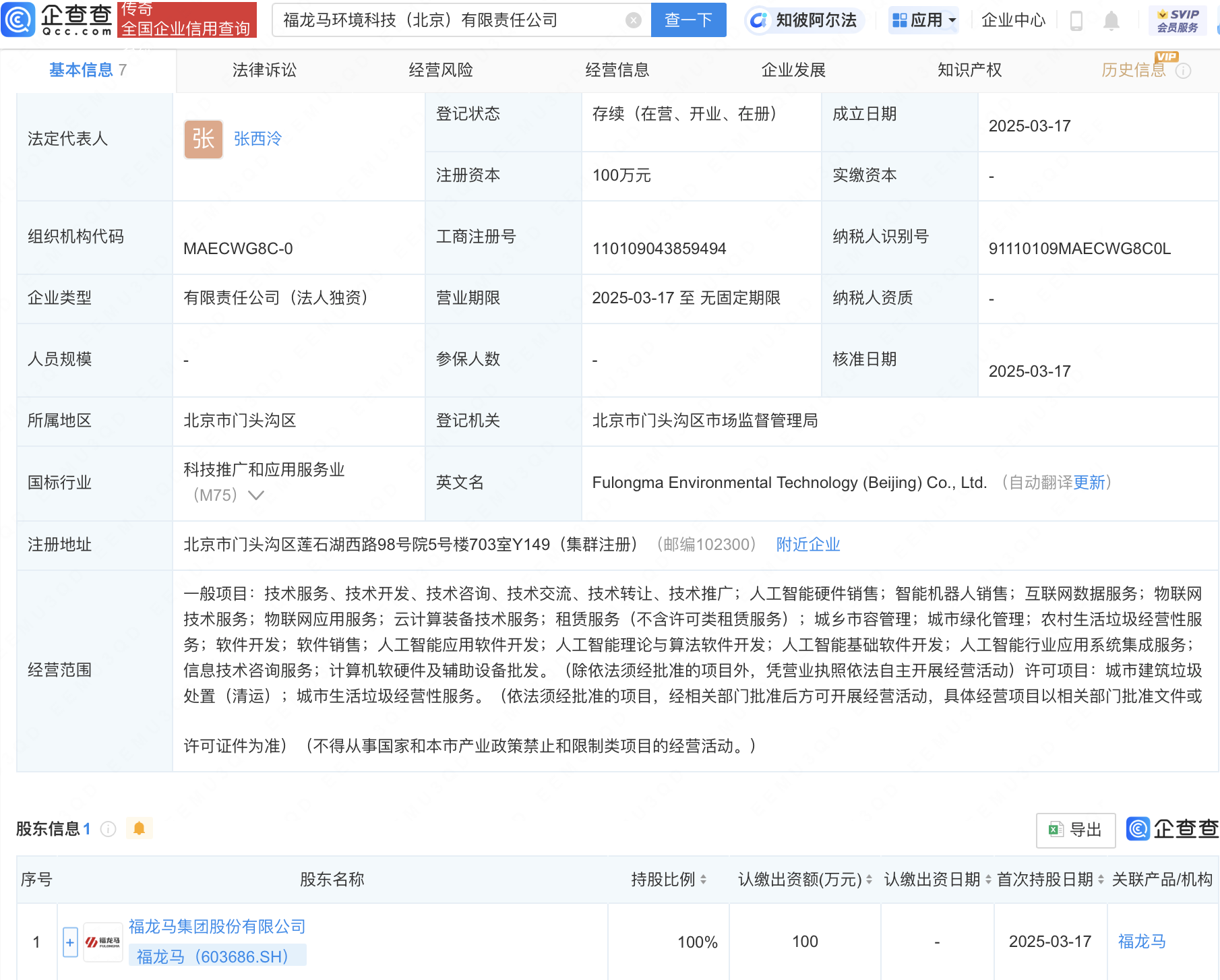
Task: Switch to the 知识产权 tab
Action: point(969,70)
